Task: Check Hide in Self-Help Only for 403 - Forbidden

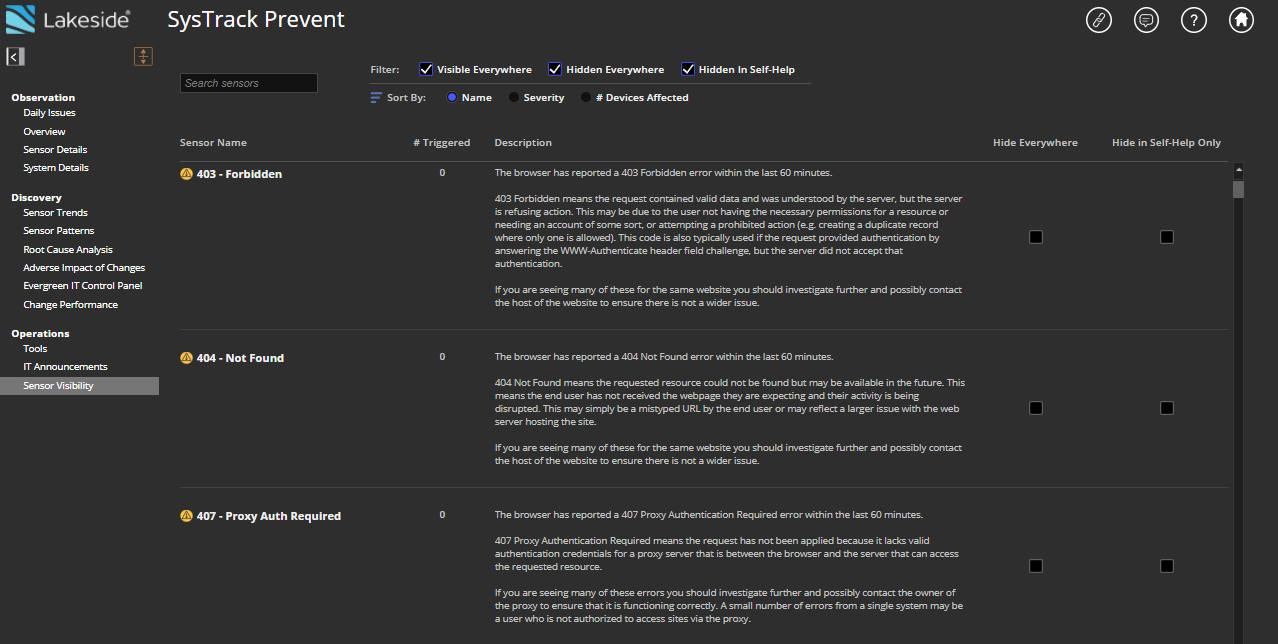Action: [1166, 237]
